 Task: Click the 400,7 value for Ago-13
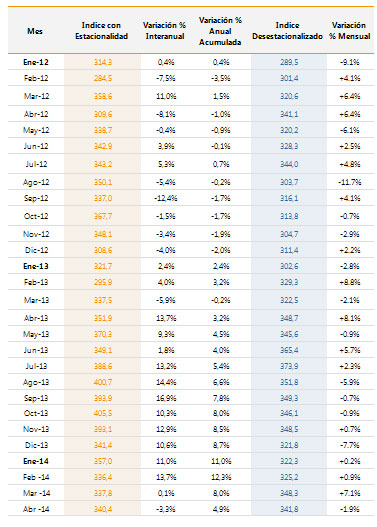click(102, 382)
